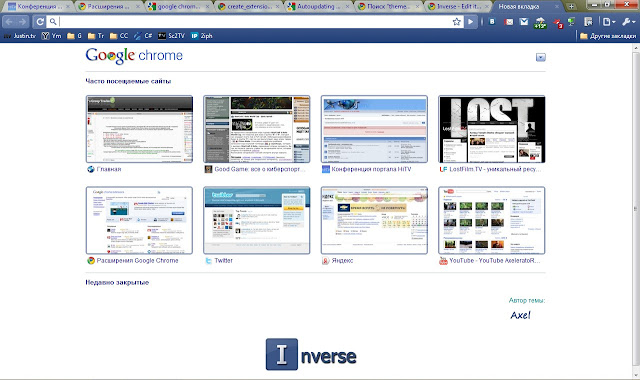Click the Yandex page thumbnail
Screen dimensions: 640x380
(374, 220)
